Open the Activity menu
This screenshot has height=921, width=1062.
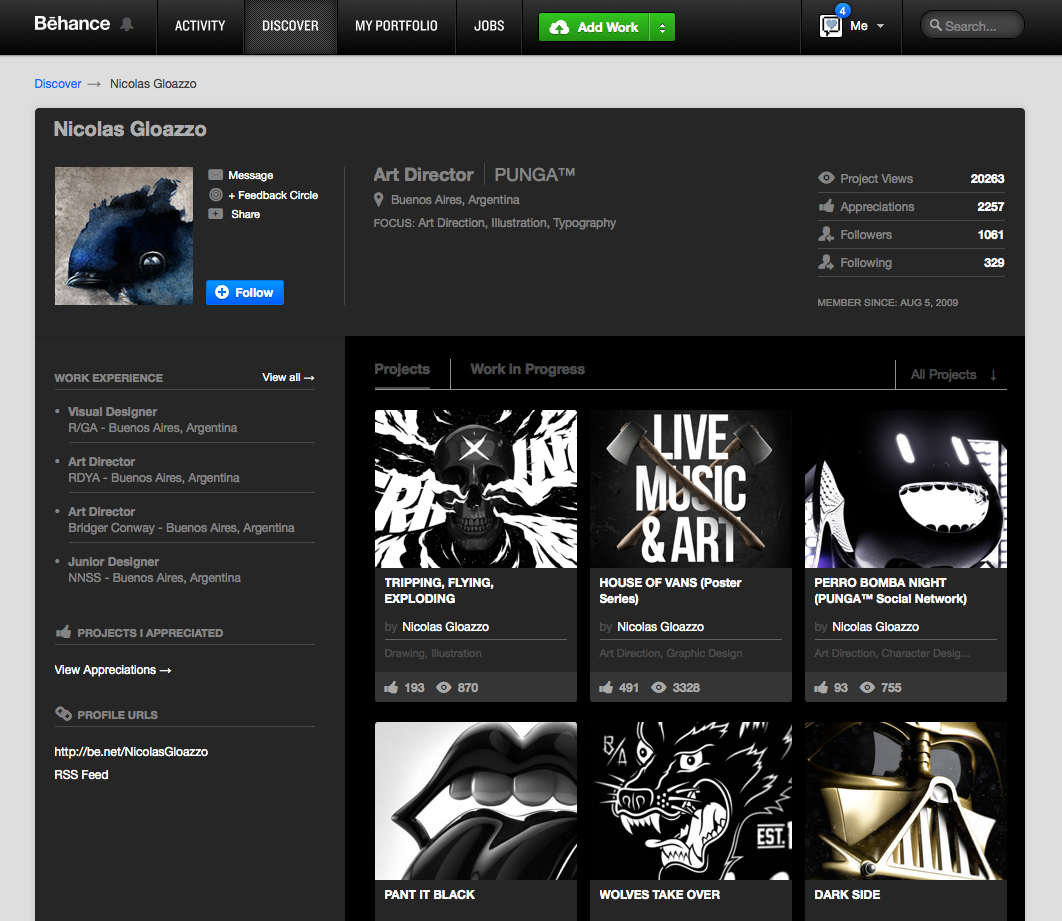[200, 26]
